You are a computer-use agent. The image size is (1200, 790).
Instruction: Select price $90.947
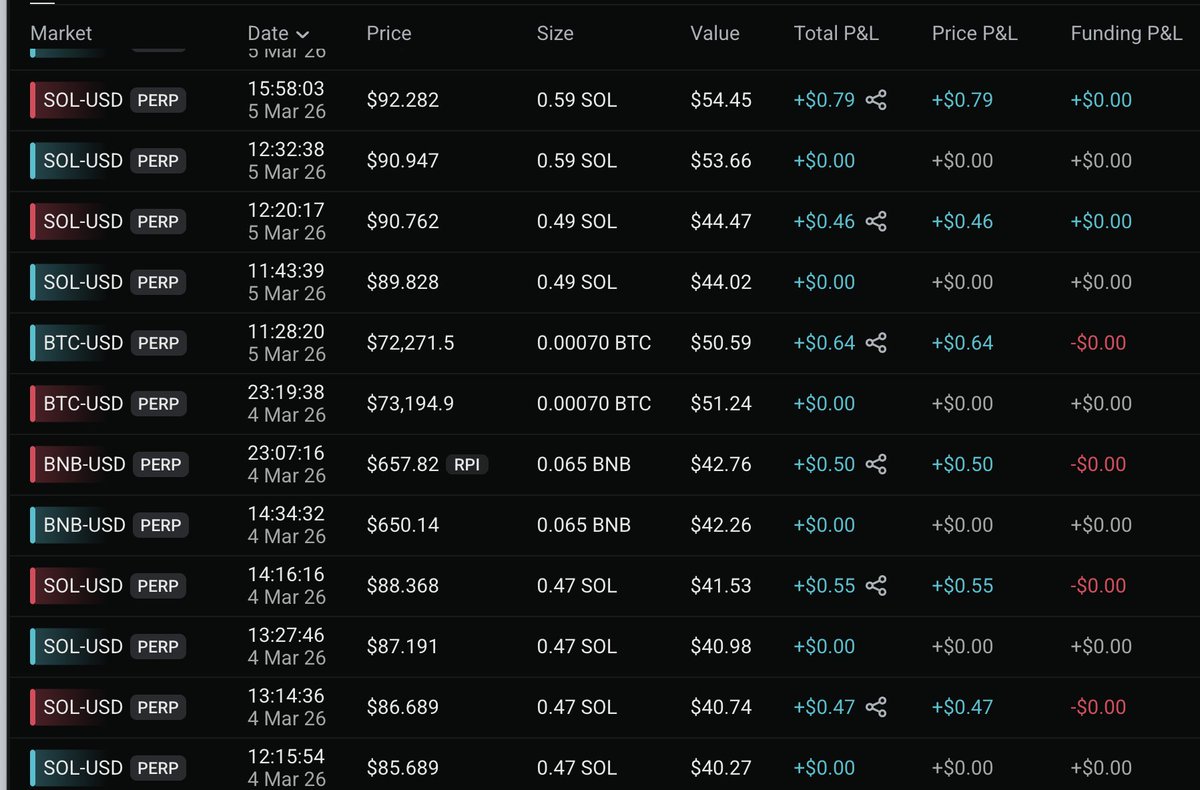point(403,161)
